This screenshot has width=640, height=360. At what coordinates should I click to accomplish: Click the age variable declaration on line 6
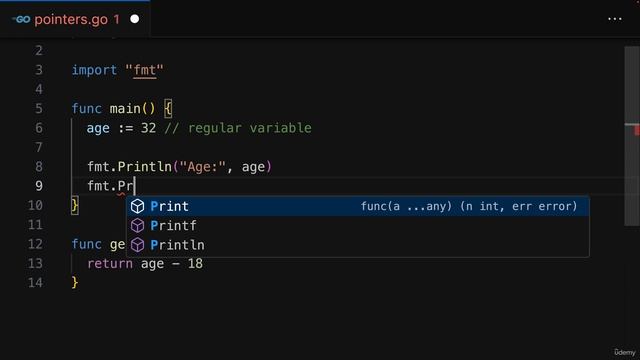coord(98,129)
